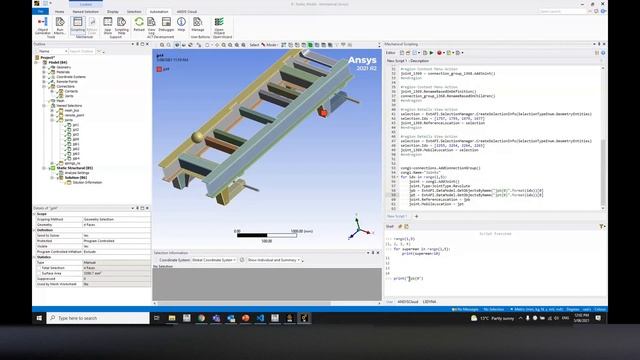640x360 pixels.
Task: Click the red jpt4 legend swatch
Action: [x=159, y=69]
